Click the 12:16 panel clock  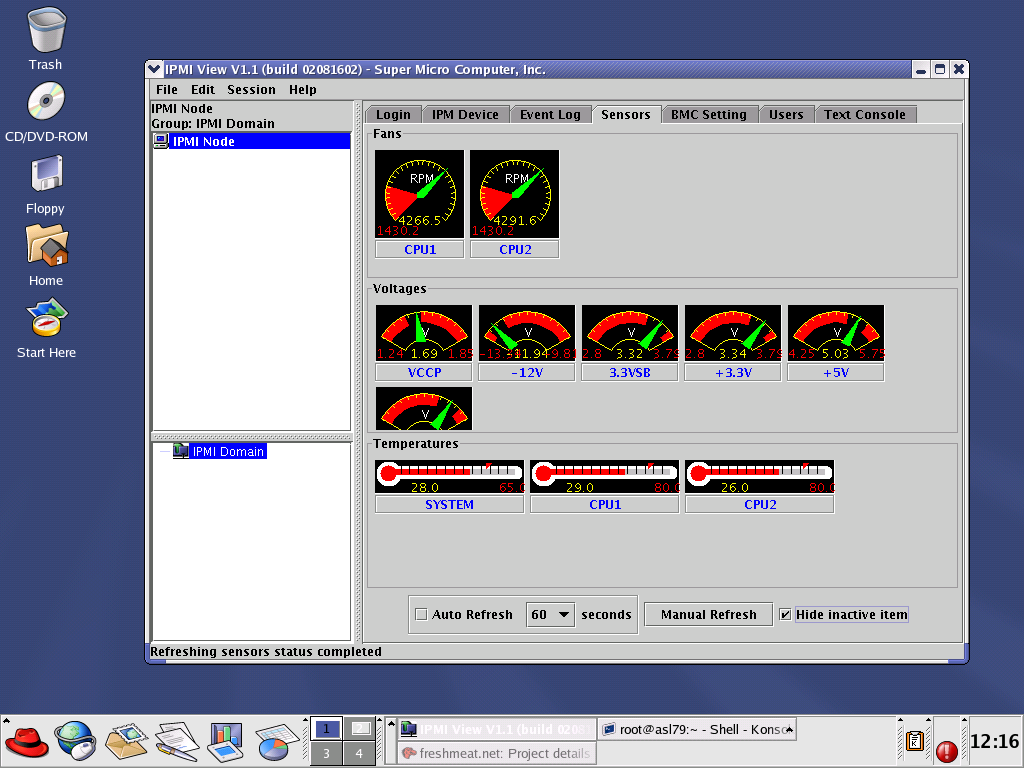[994, 741]
